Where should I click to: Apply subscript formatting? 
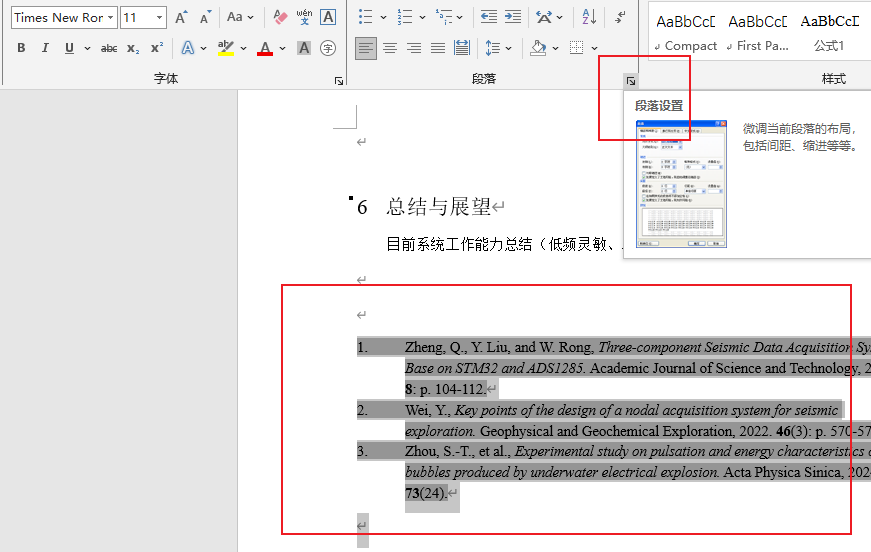133,48
